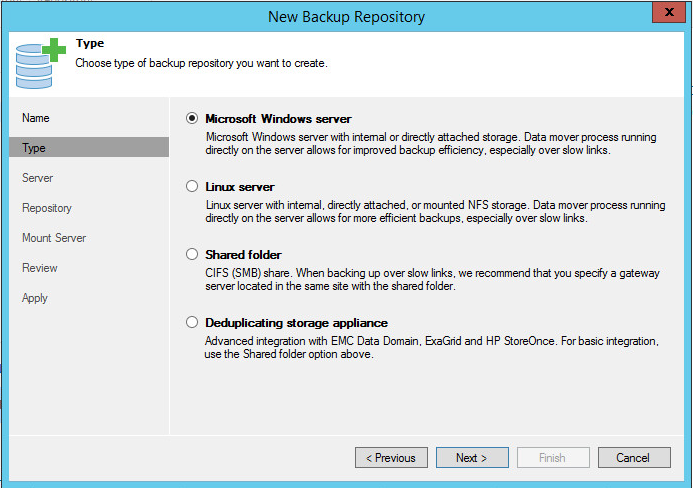Jump to the Repository wizard step
Screen dimensions: 693x488
[x=47, y=208]
